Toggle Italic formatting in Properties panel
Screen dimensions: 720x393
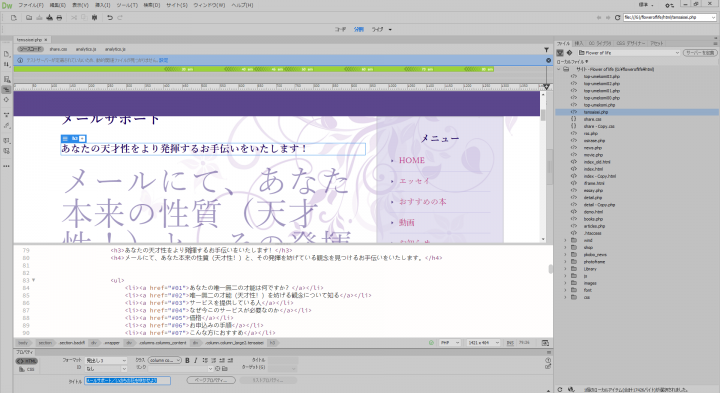pos(196,360)
